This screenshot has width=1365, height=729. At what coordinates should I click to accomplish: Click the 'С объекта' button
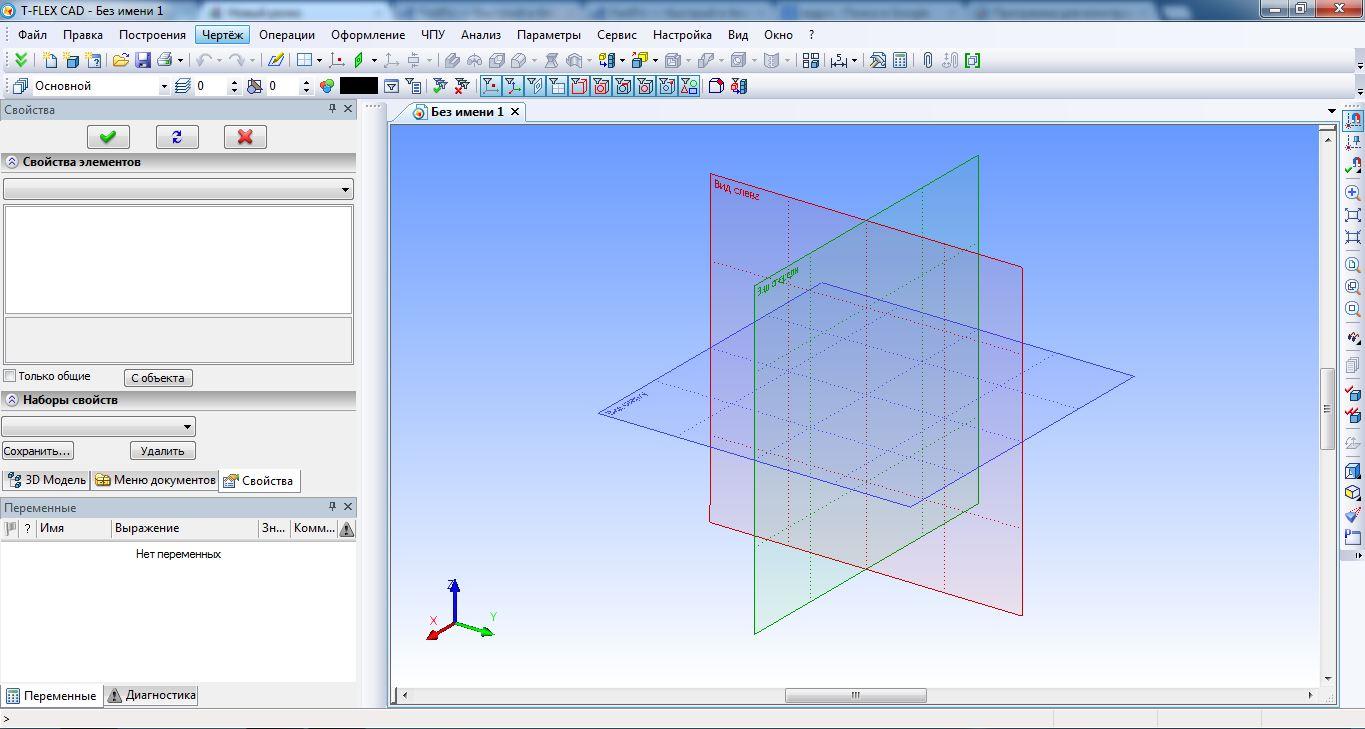point(158,378)
